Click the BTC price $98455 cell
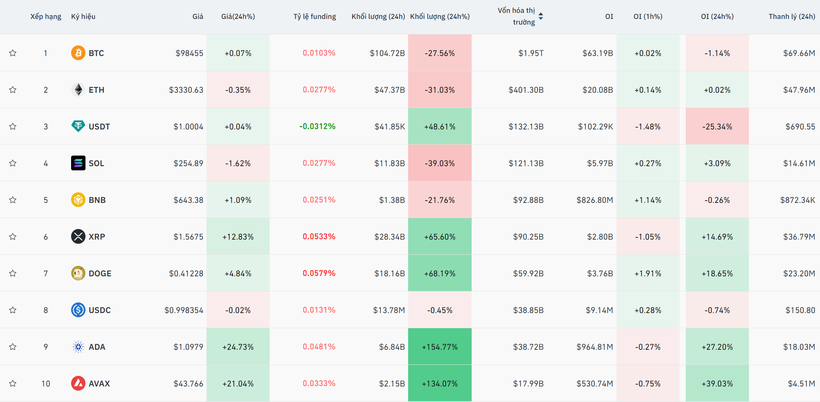This screenshot has height=402, width=820. point(188,53)
